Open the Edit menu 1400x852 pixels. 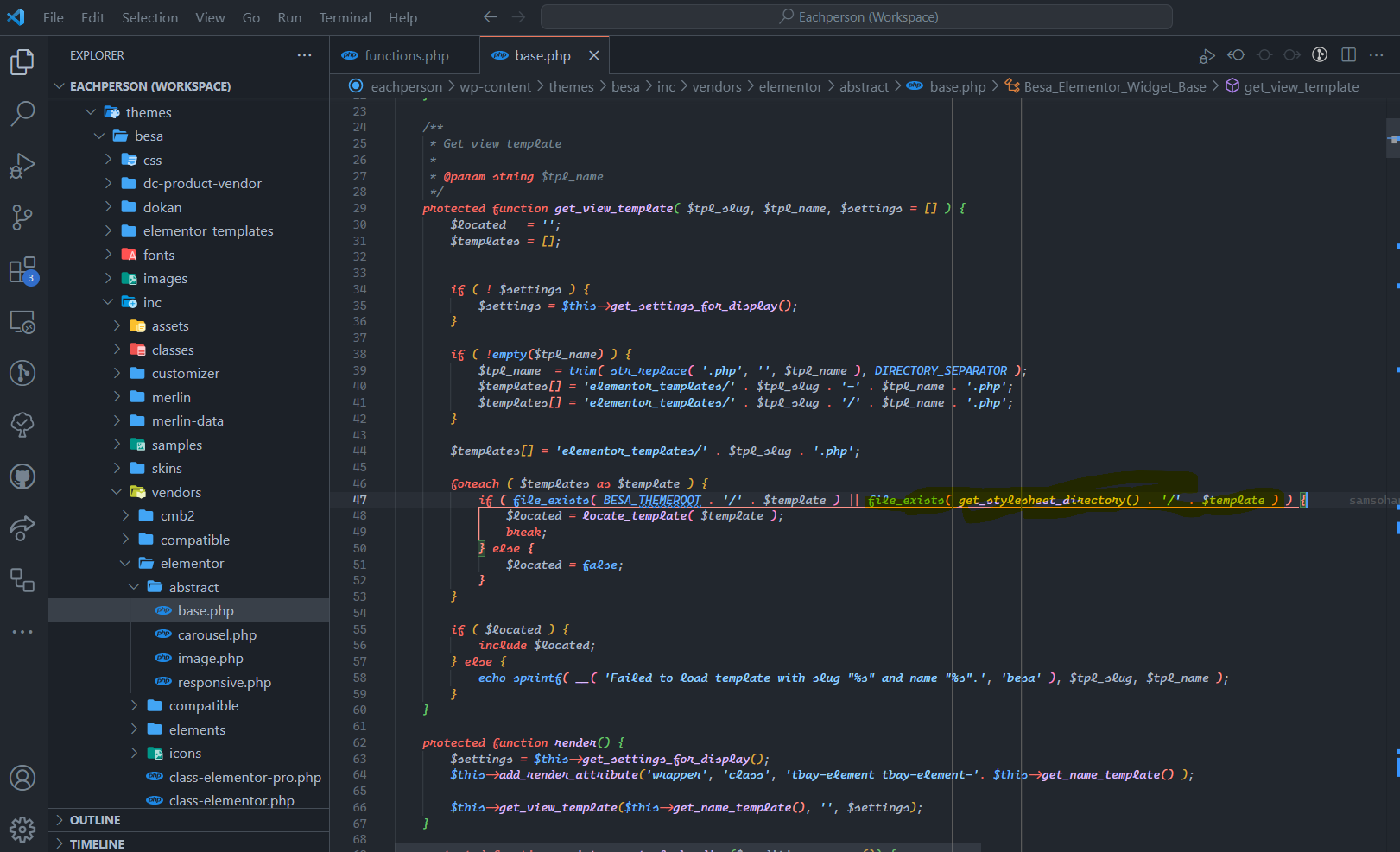(92, 17)
